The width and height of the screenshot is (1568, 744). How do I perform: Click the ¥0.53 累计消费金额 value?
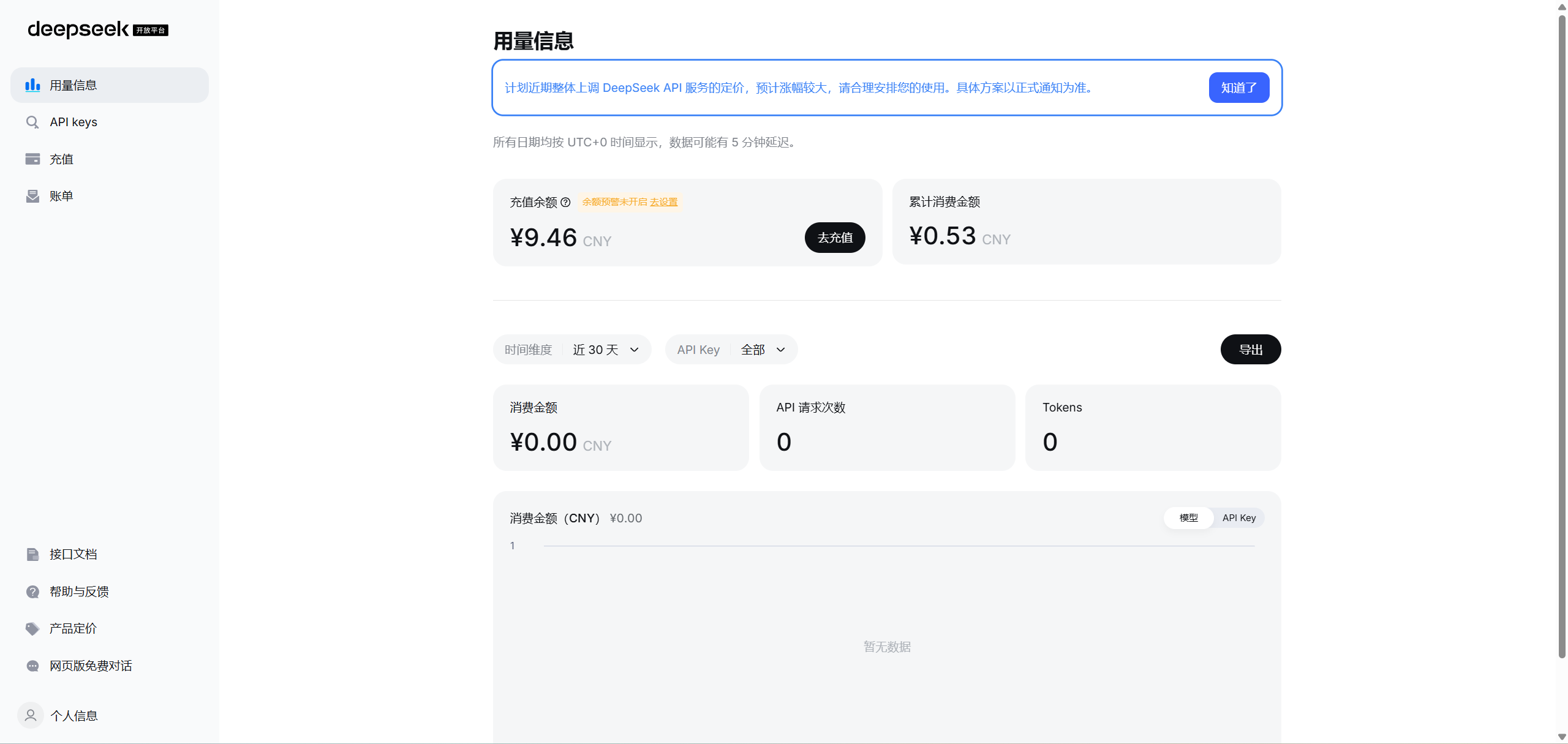[943, 236]
